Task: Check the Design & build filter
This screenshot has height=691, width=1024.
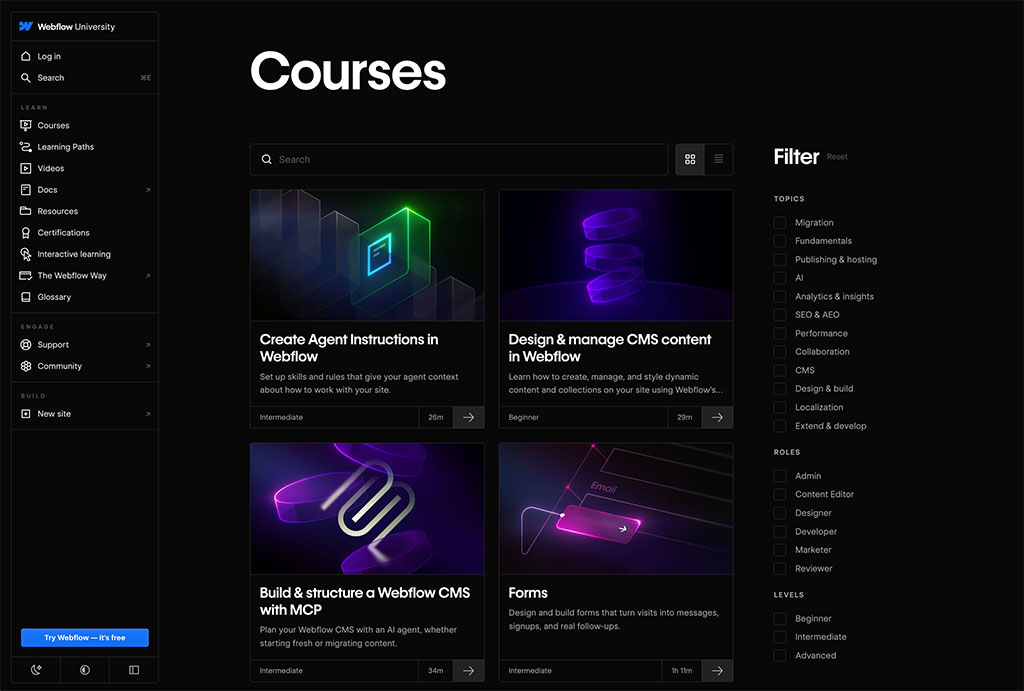Action: 780,389
